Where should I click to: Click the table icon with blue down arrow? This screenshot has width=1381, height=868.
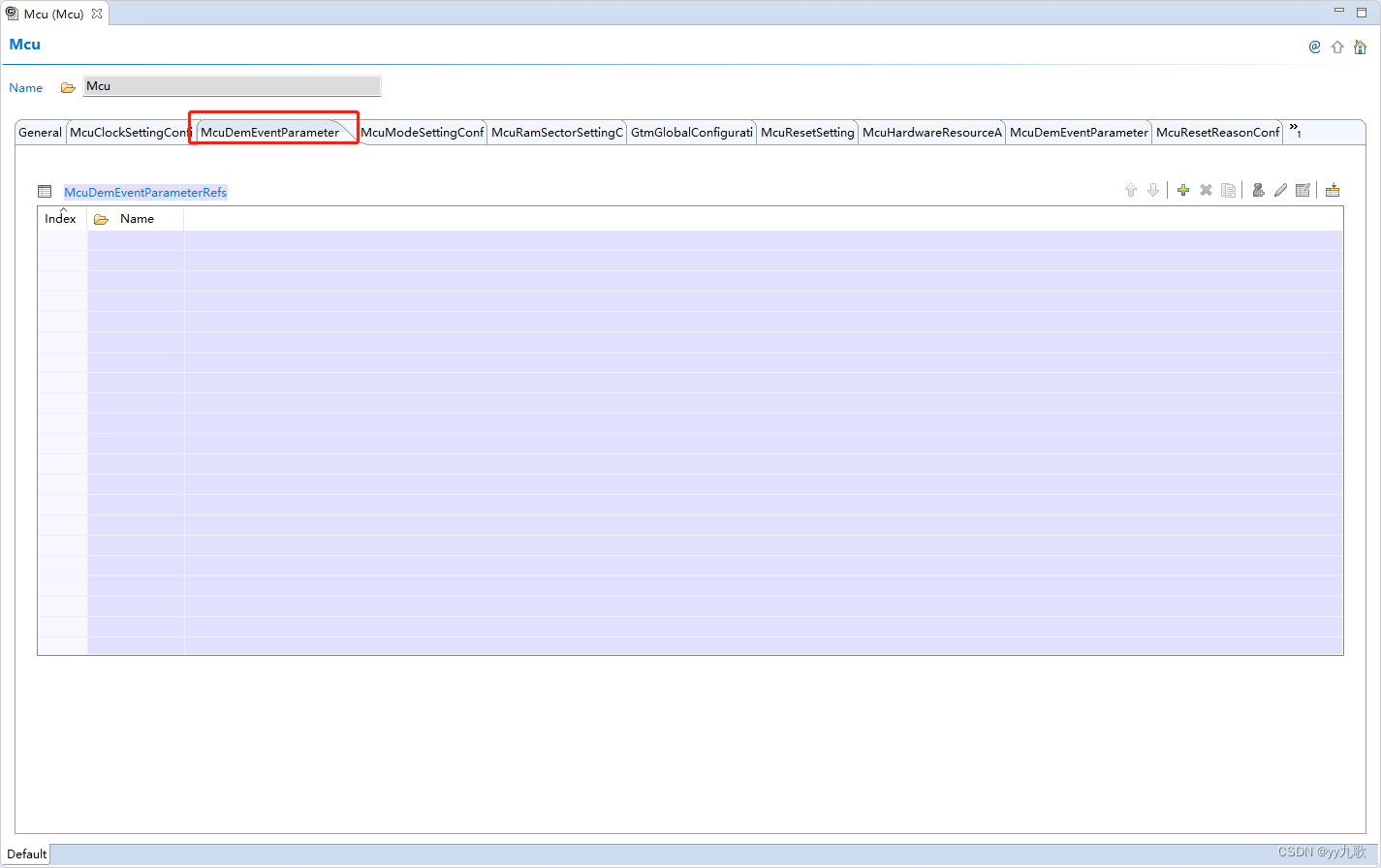click(1333, 190)
